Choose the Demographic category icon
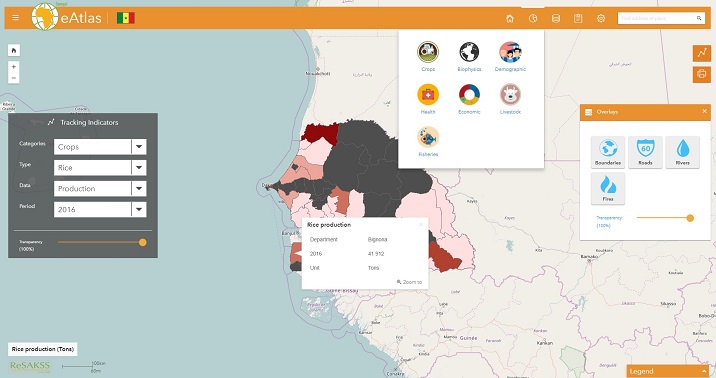Screen dimensions: 716x378 click(510, 52)
